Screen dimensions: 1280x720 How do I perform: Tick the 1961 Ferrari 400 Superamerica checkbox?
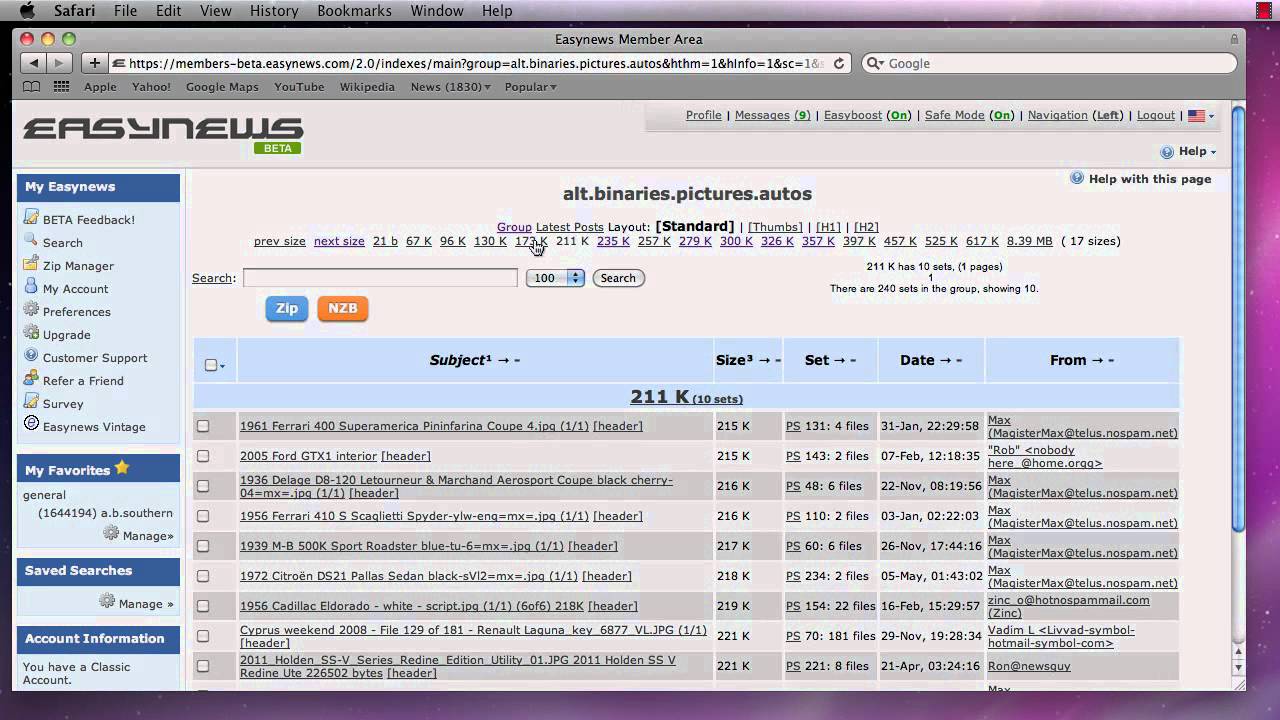[x=203, y=426]
